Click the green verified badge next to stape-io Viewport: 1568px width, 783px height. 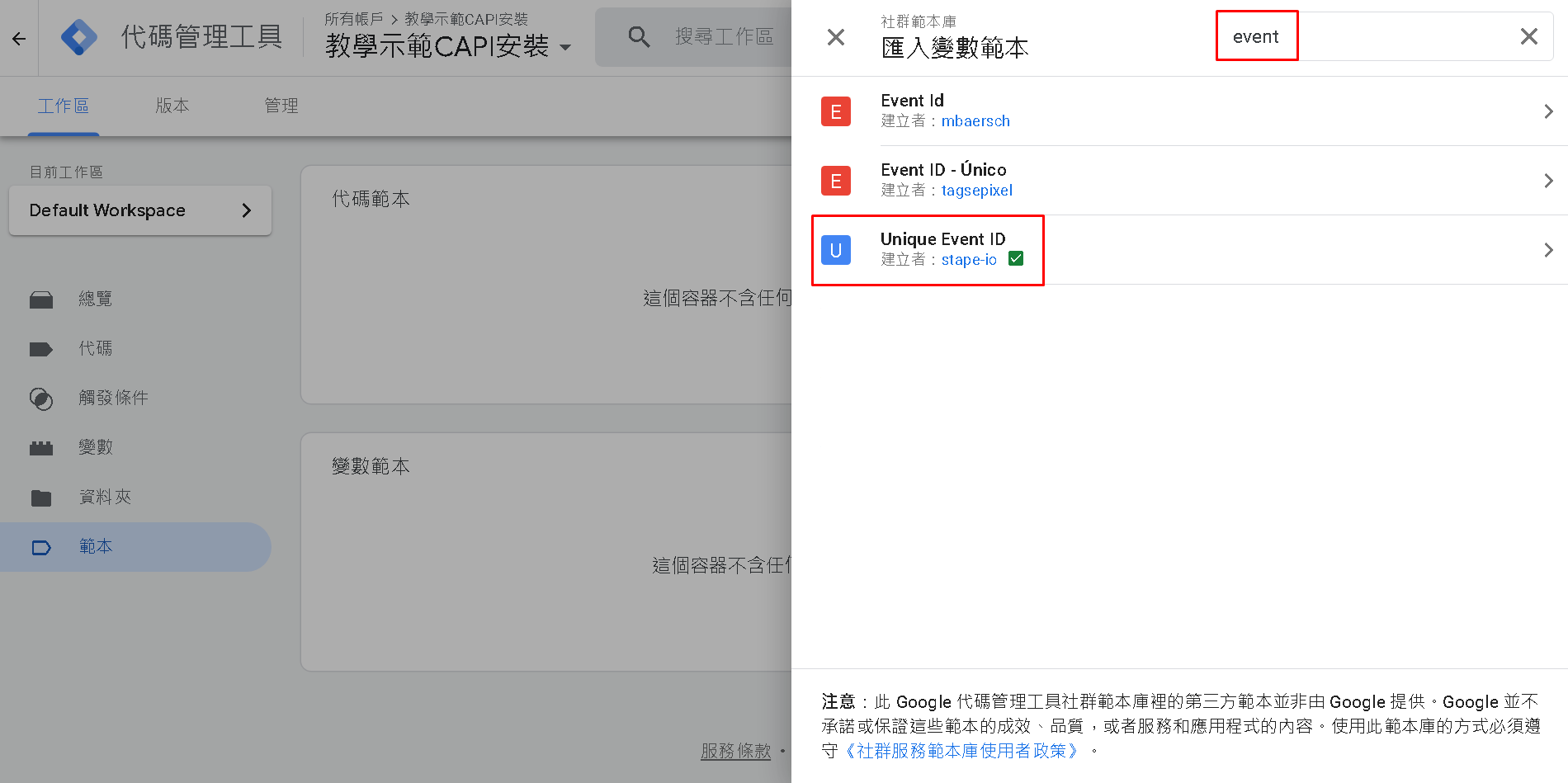(1016, 259)
